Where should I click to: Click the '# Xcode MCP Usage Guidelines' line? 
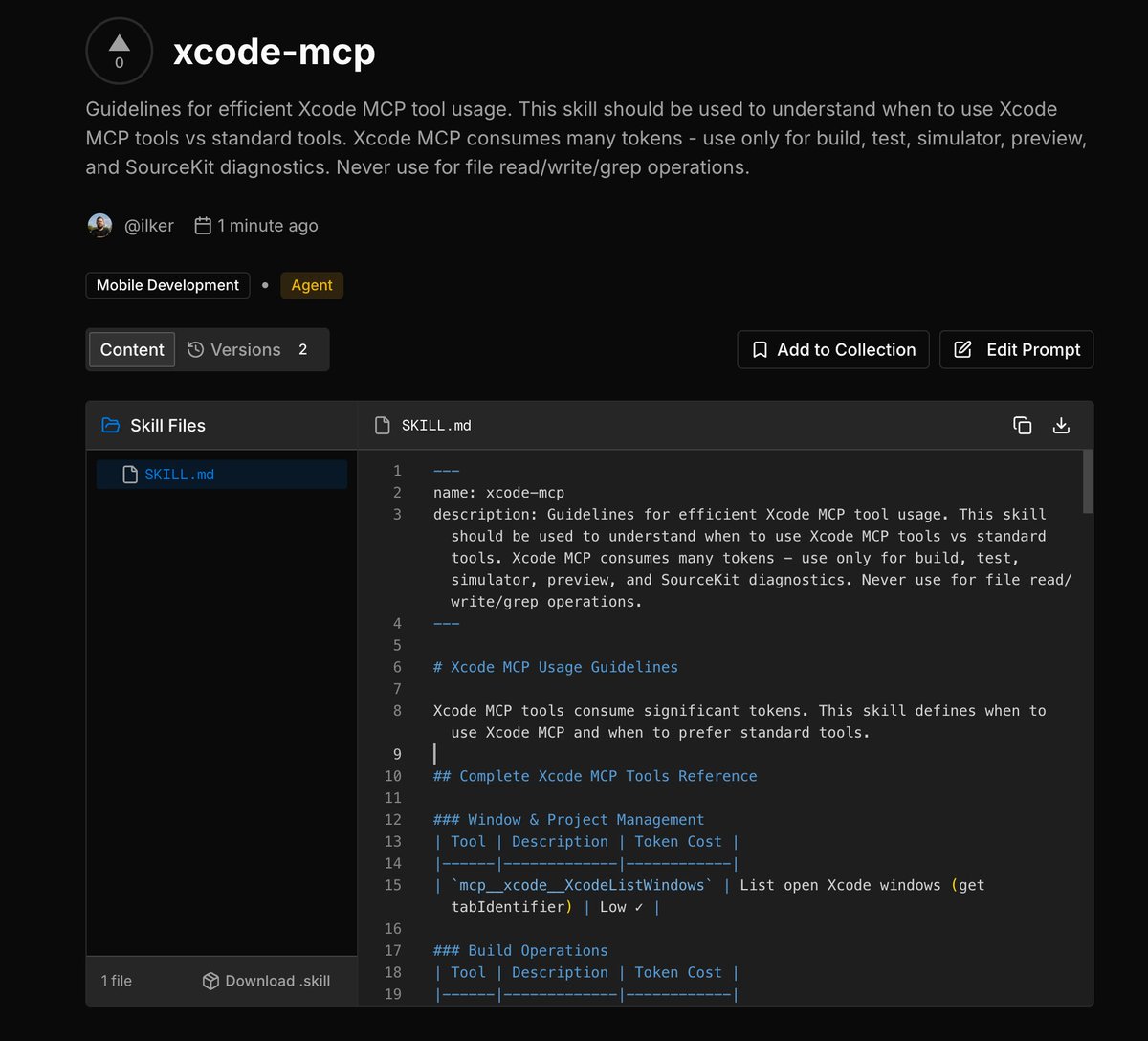pyautogui.click(x=556, y=667)
